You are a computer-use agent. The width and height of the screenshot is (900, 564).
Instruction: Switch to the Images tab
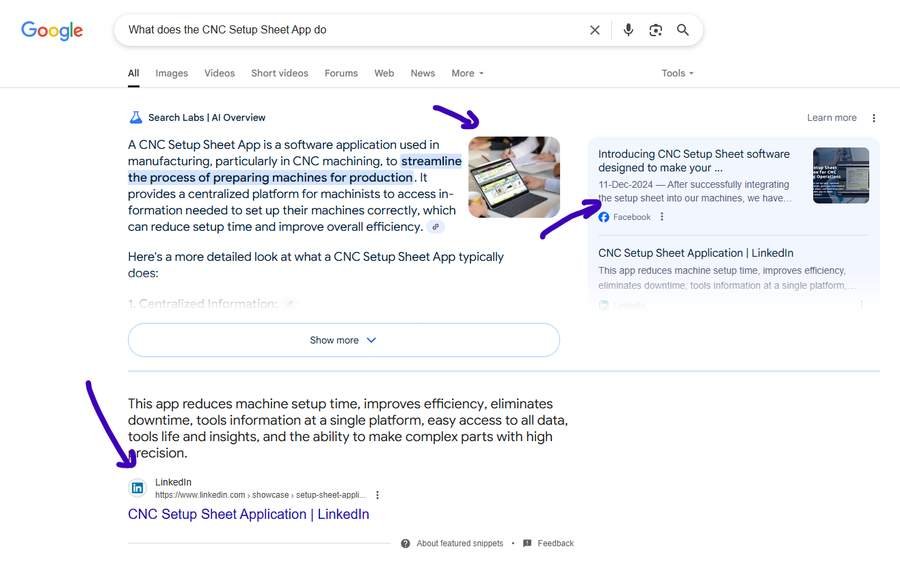click(172, 73)
